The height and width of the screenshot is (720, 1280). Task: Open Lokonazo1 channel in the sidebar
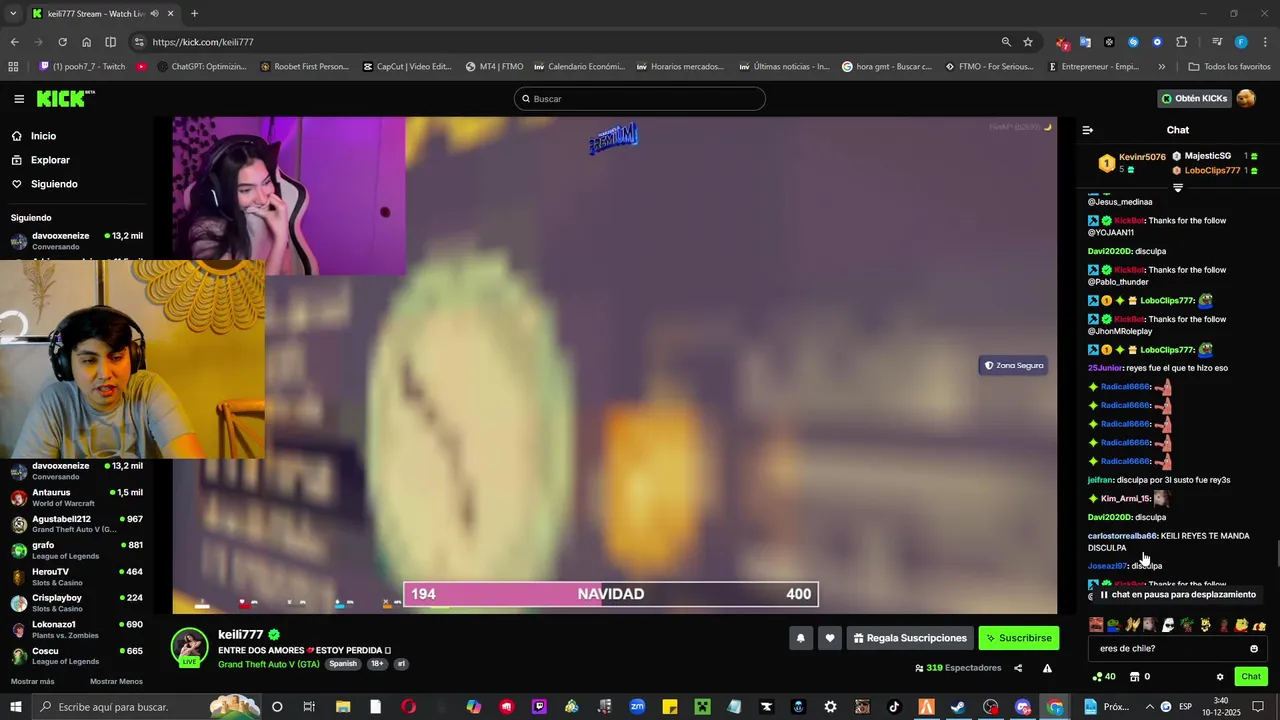click(77, 630)
